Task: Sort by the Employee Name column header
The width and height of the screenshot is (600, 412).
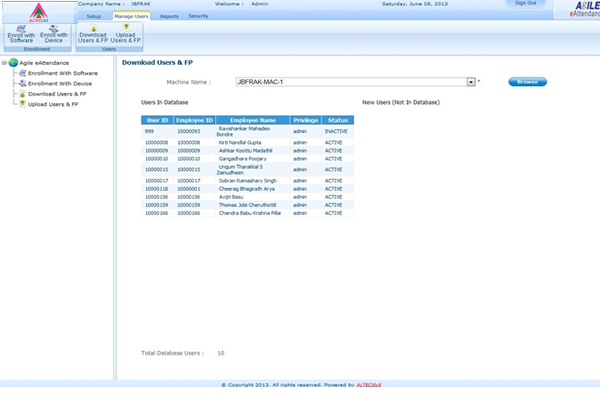Action: pyautogui.click(x=253, y=120)
